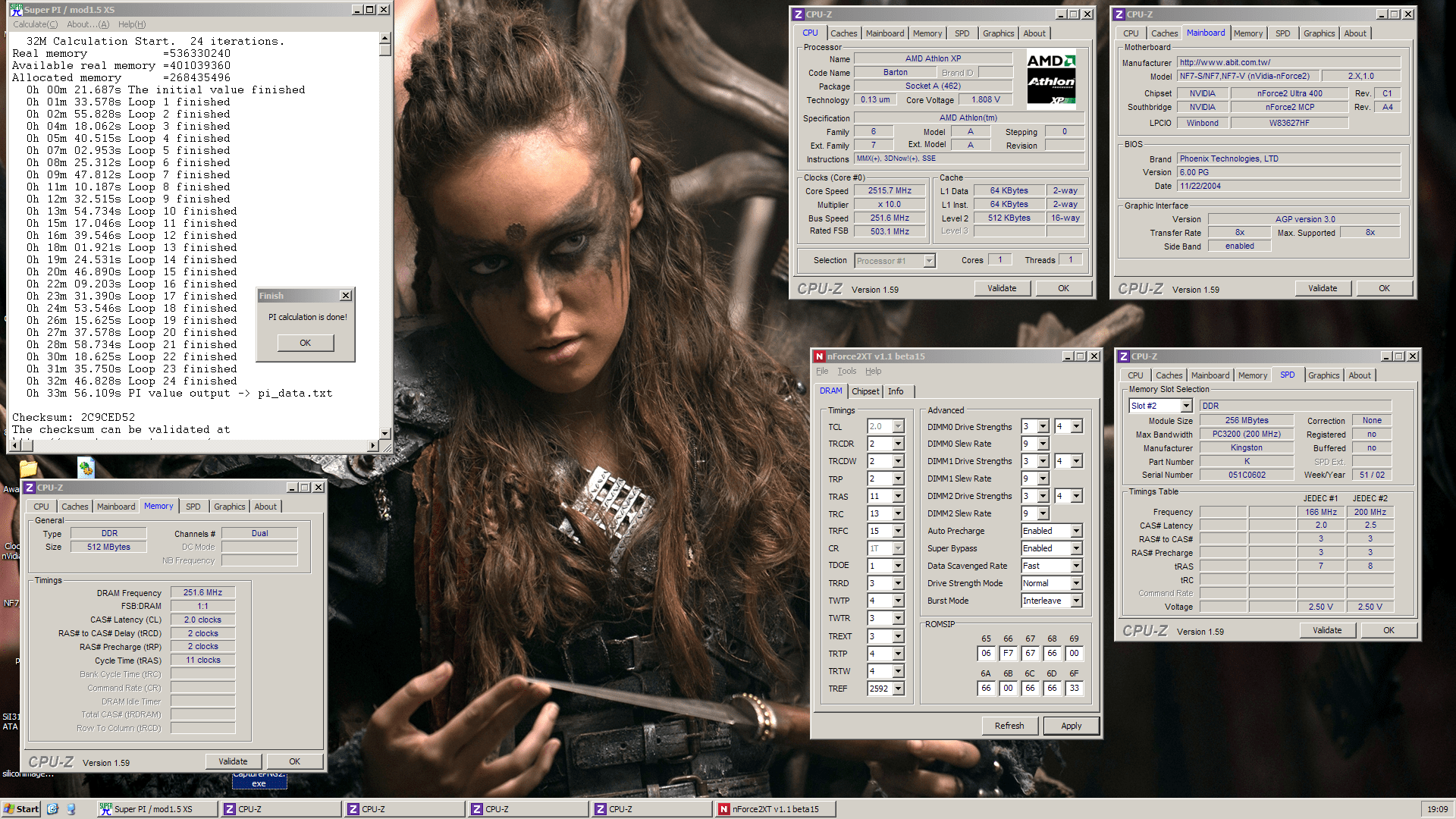1456x819 pixels.
Task: Open nForce2XT v1.1 beta15 taskbar item
Action: coord(774,809)
